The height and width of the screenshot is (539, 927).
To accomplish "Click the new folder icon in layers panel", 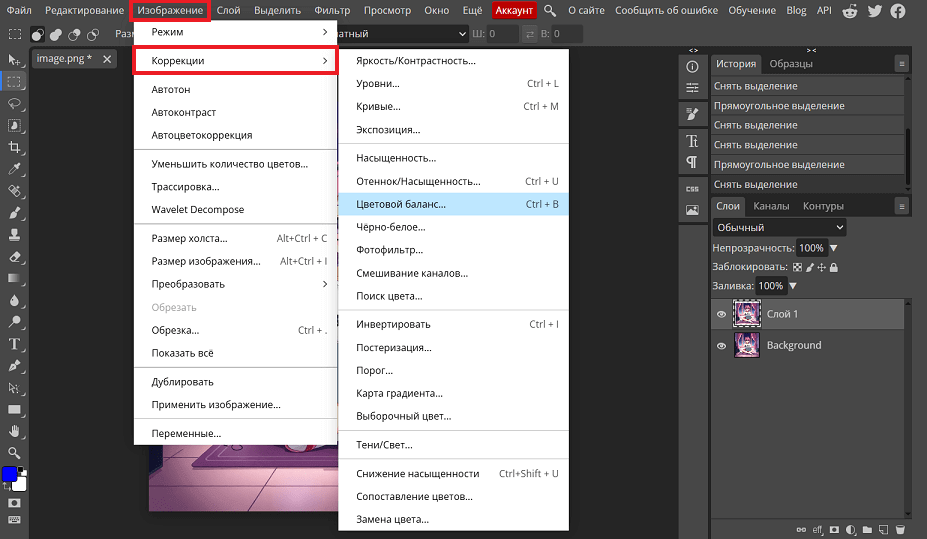I will coord(867,529).
